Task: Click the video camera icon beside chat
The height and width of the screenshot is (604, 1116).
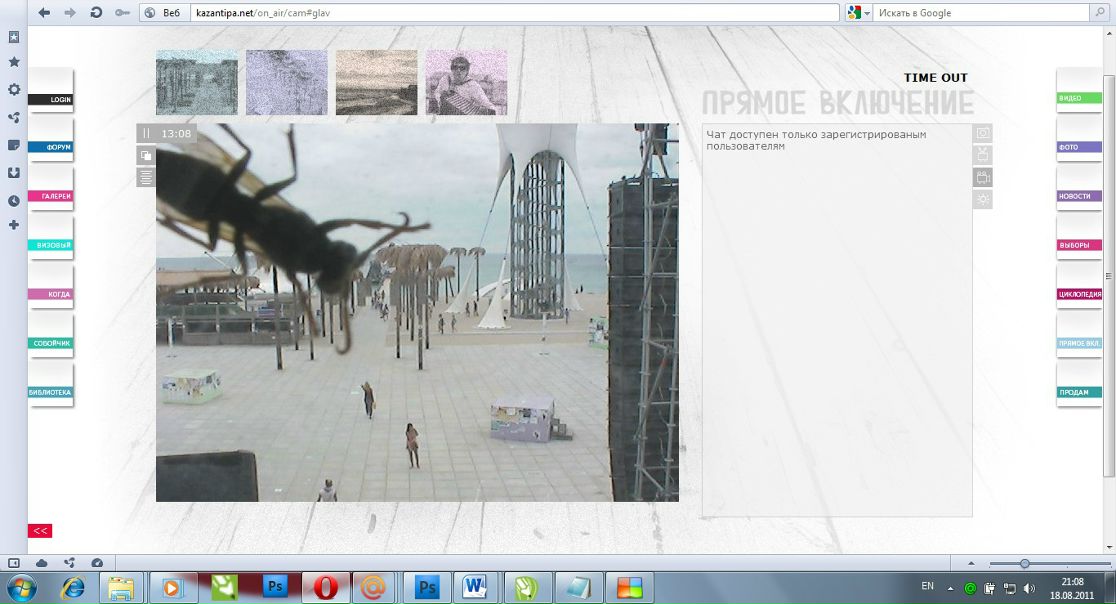Action: (x=983, y=178)
